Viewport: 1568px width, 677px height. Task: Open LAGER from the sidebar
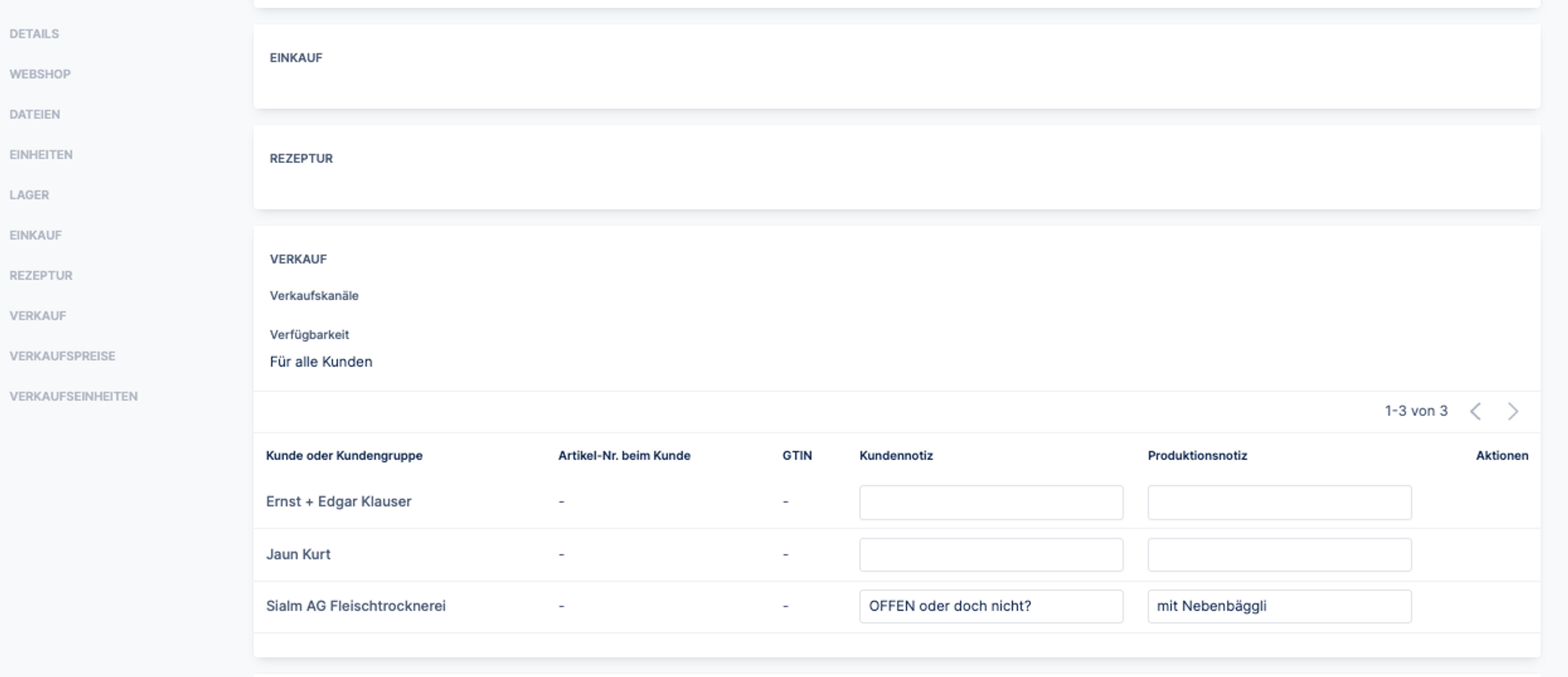(x=29, y=195)
